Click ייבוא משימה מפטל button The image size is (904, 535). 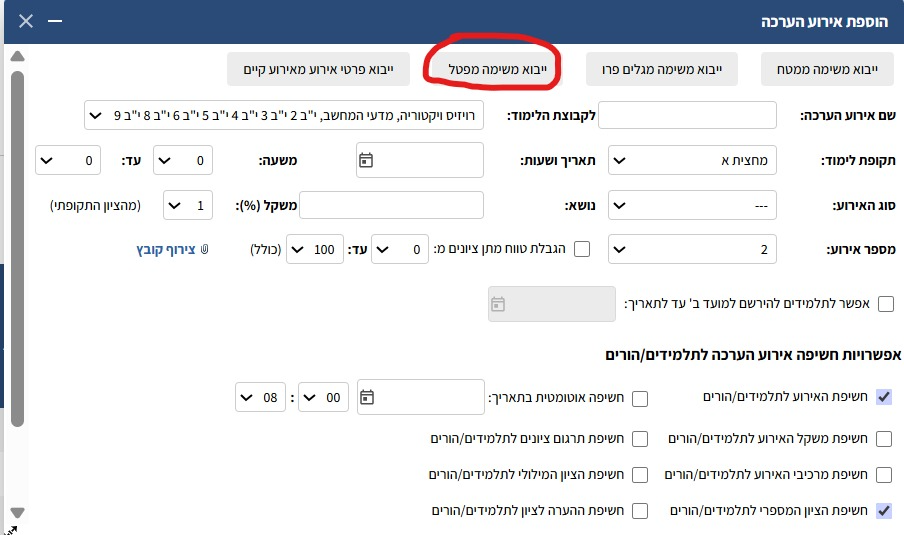498,69
